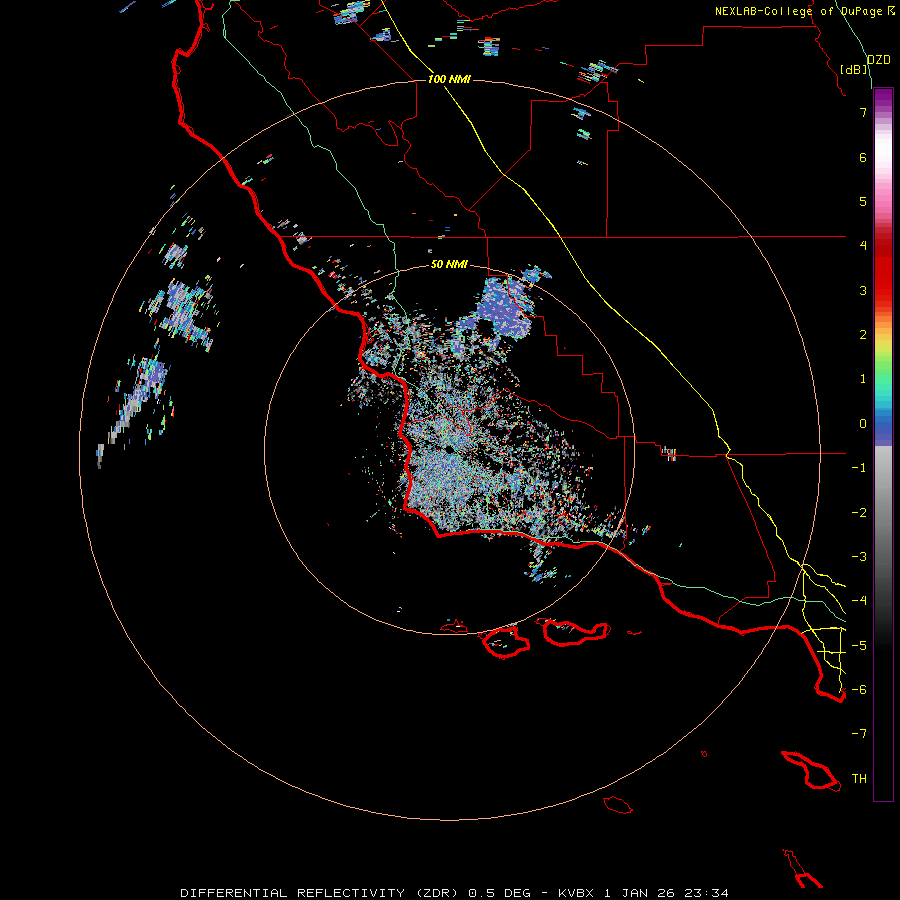Click the 50 NMI range ring label
This screenshot has width=900, height=900.
tap(449, 264)
